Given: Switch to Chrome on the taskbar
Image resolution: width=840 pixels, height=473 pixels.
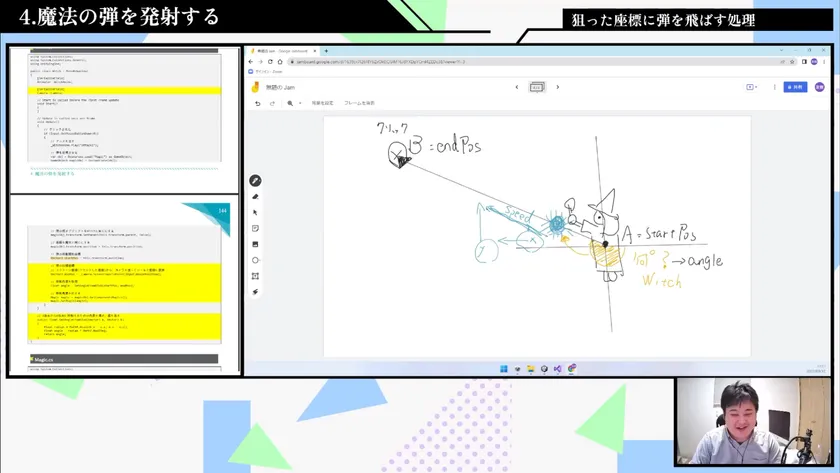Looking at the screenshot, I should [572, 369].
